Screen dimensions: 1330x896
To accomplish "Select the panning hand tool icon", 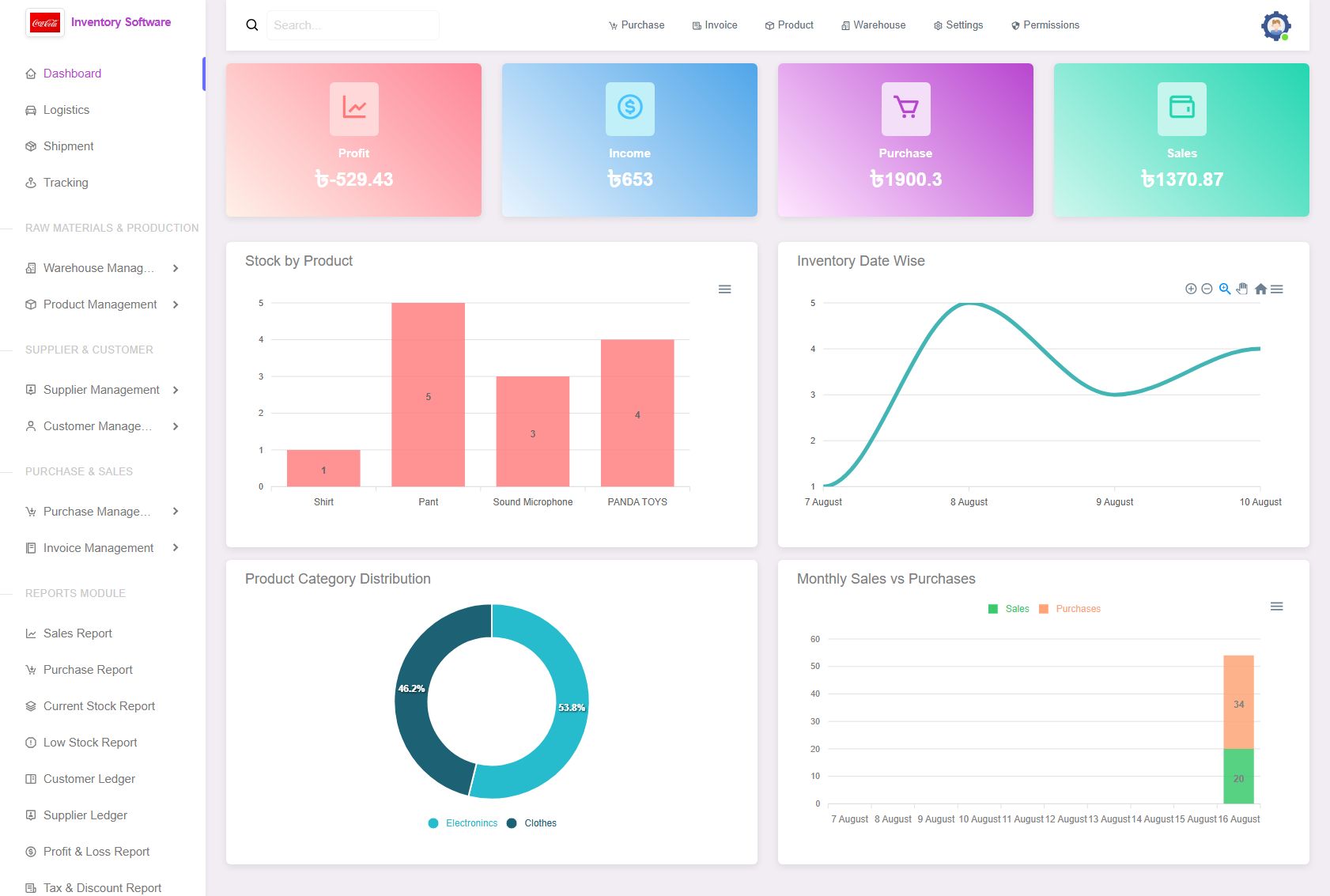I will 1242,289.
